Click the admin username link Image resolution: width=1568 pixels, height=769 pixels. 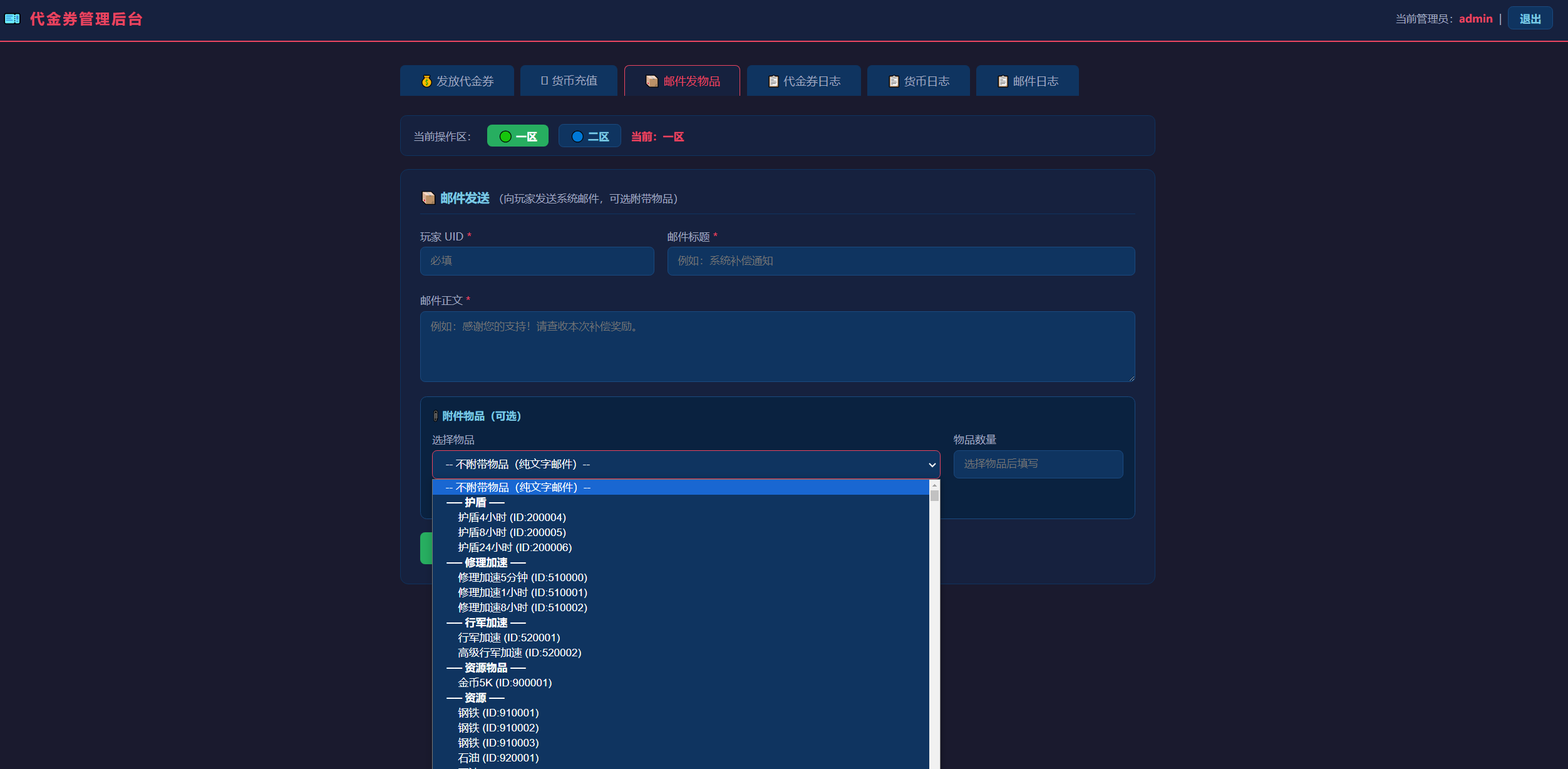[1475, 19]
